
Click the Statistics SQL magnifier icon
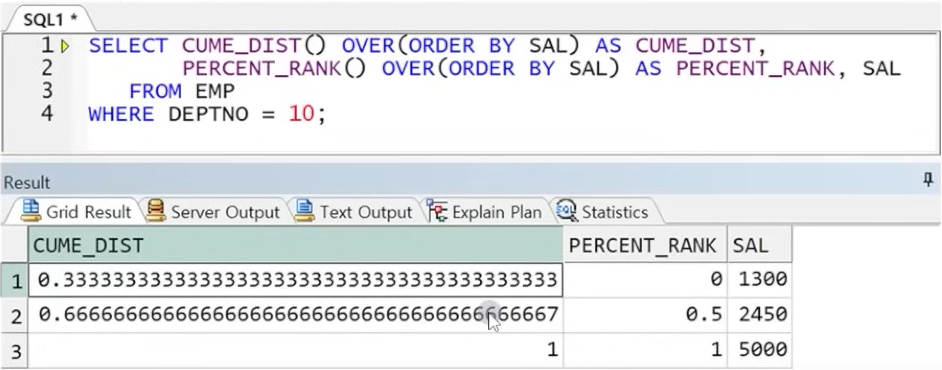click(566, 211)
